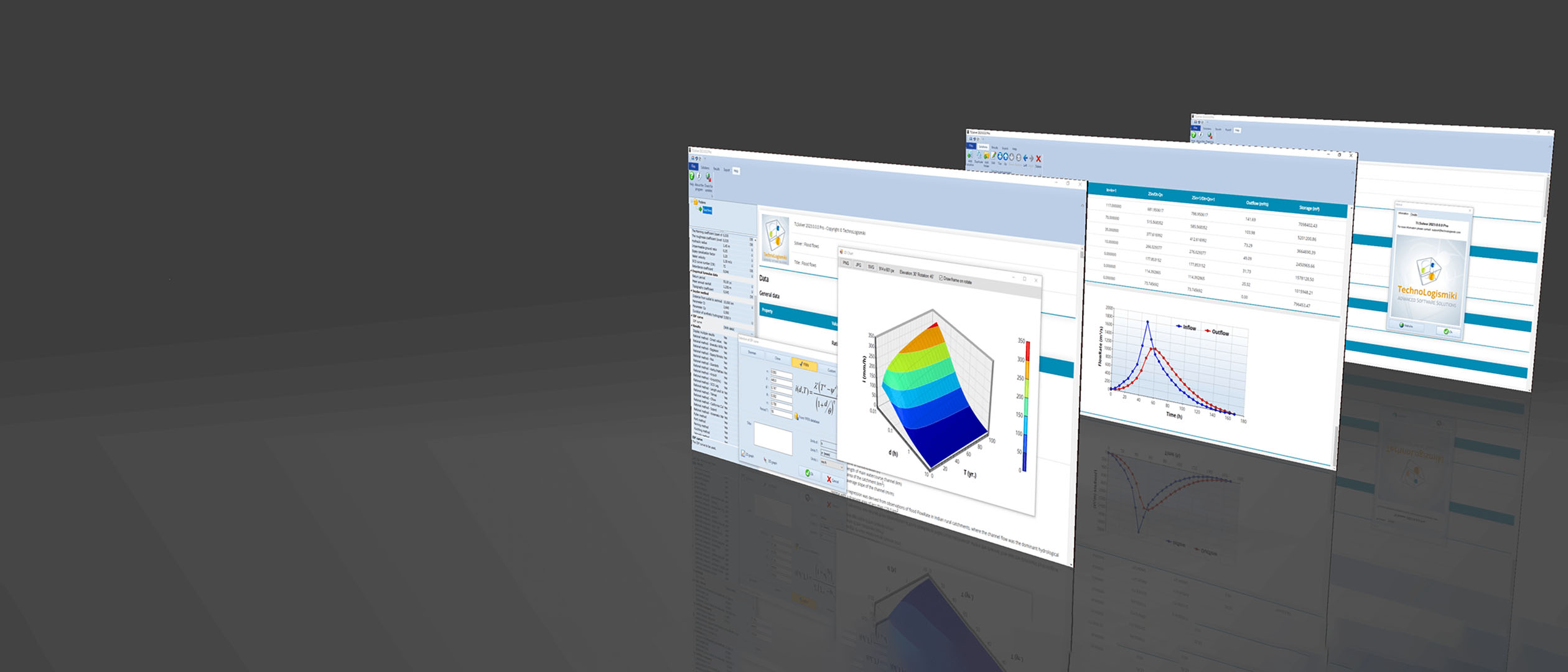The width and height of the screenshot is (1568, 672).
Task: Switch to the Results tab in the left window
Action: (717, 169)
